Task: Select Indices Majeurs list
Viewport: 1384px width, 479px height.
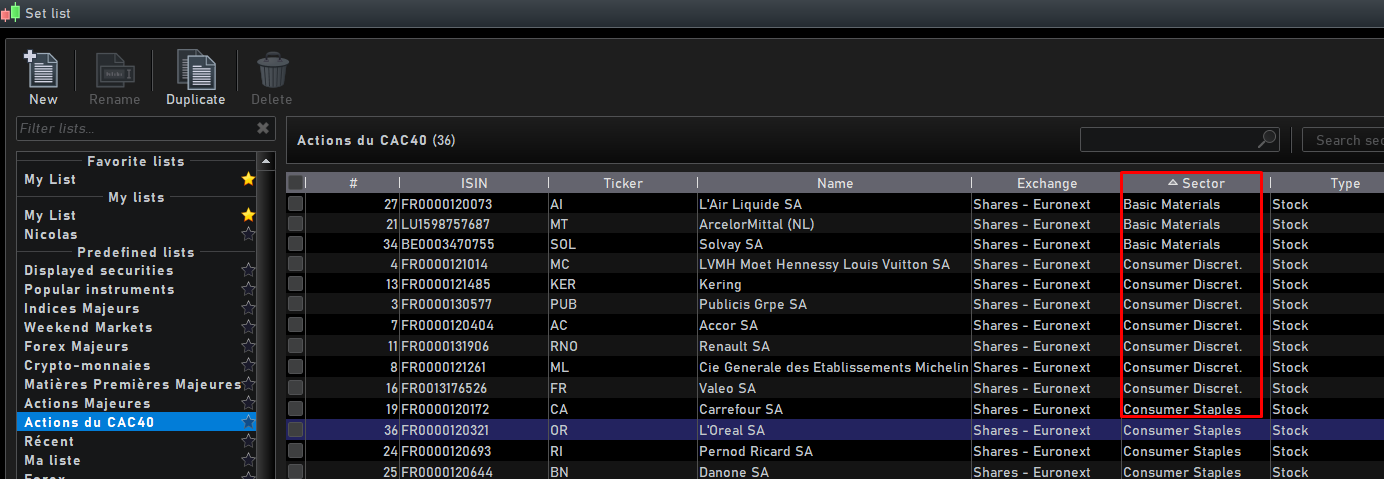Action: (x=82, y=309)
